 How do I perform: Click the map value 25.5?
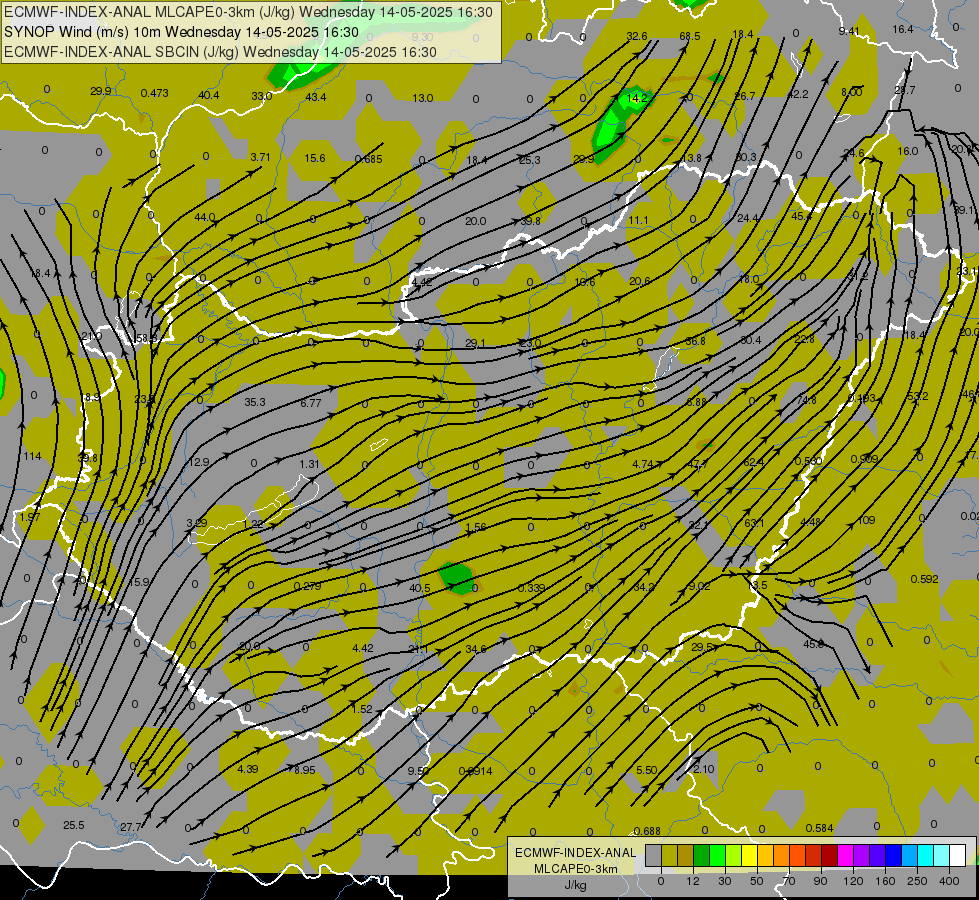[x=74, y=825]
